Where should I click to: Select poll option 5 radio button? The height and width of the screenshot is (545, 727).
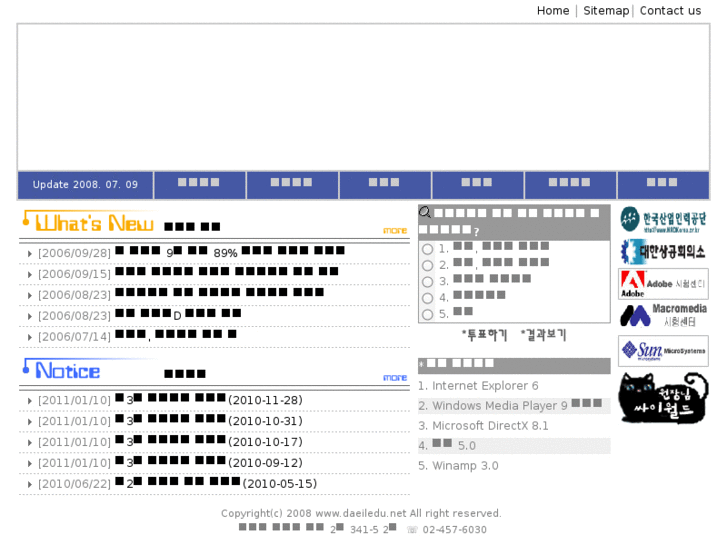tap(427, 314)
